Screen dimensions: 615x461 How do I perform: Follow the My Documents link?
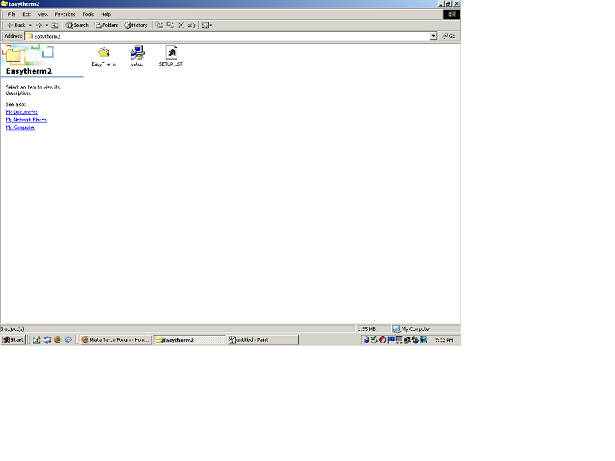(22, 112)
